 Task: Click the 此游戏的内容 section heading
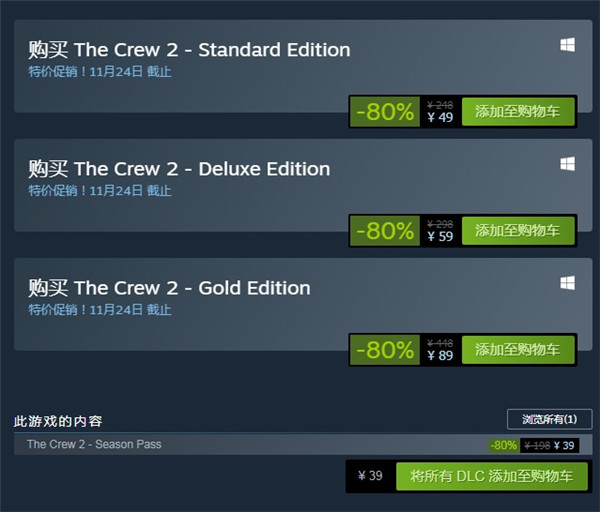[x=58, y=421]
